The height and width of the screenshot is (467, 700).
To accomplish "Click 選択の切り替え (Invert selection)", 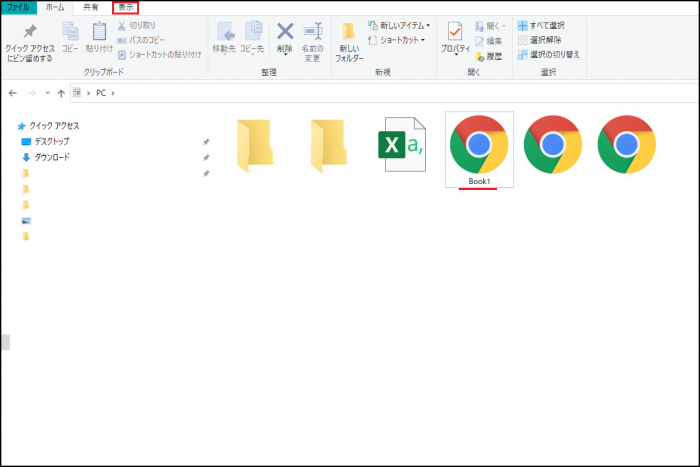I will pyautogui.click(x=548, y=54).
